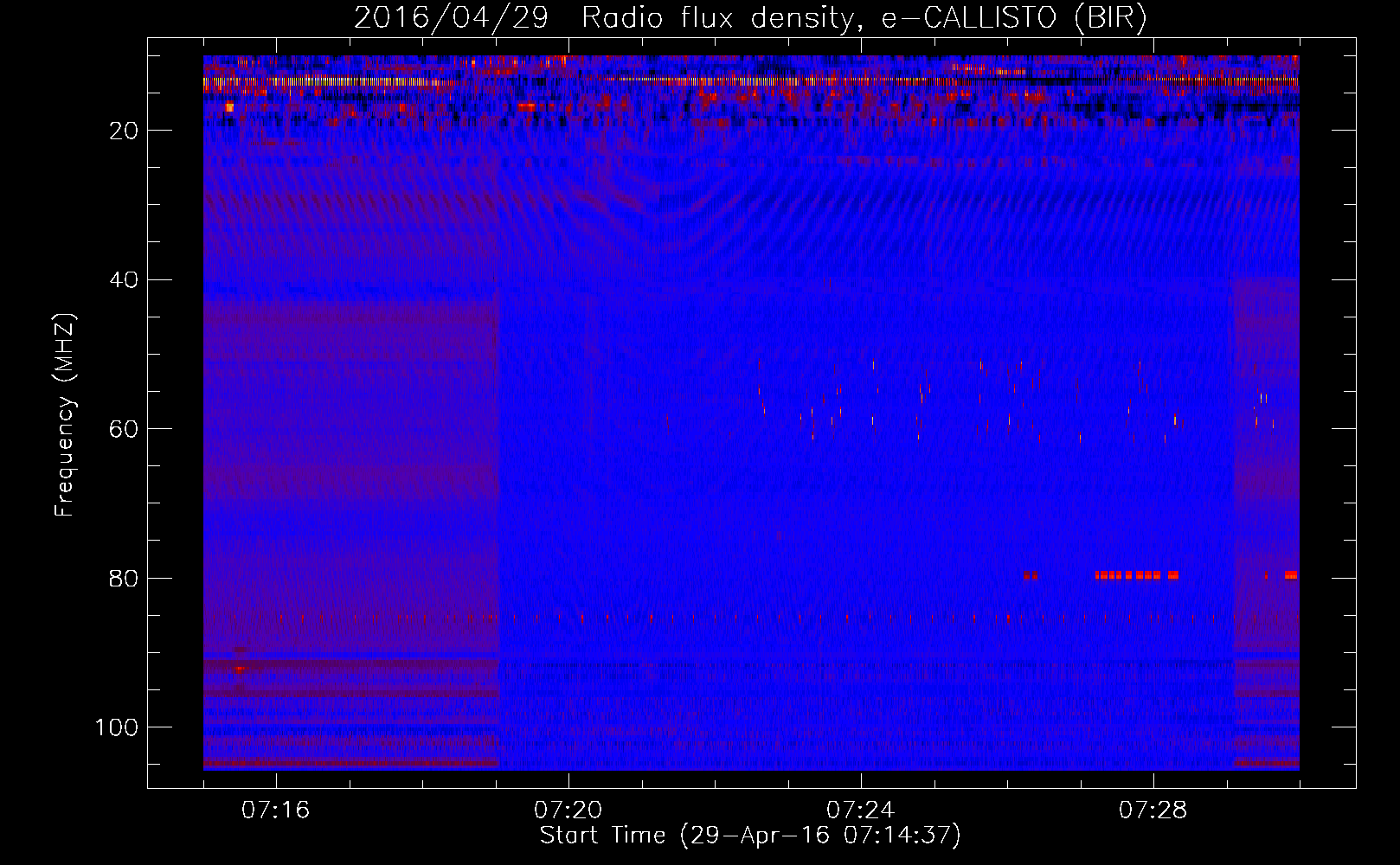
Task: Click the '07:20' time tick label
Action: tap(568, 811)
